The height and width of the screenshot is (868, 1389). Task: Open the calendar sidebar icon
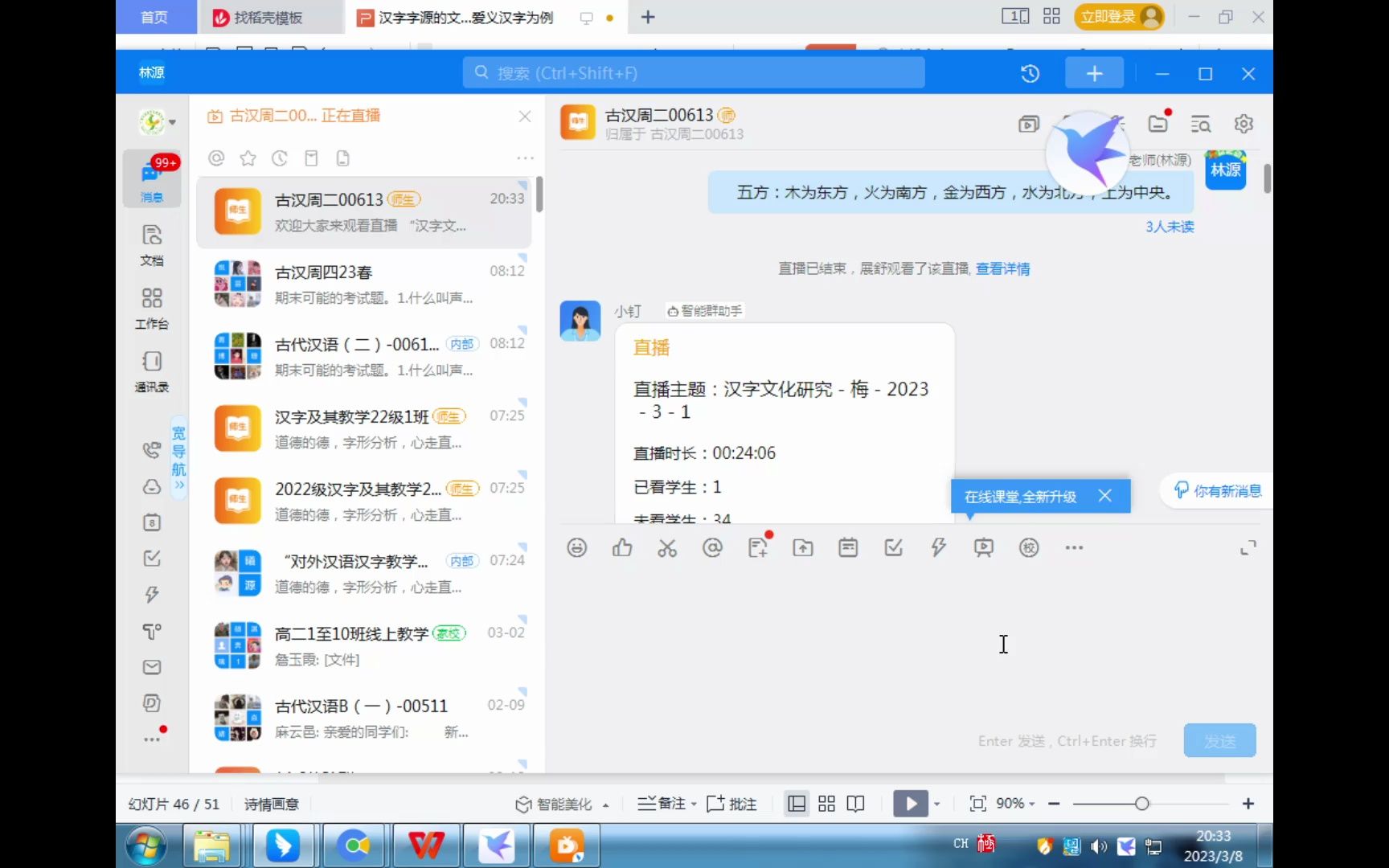[151, 522]
